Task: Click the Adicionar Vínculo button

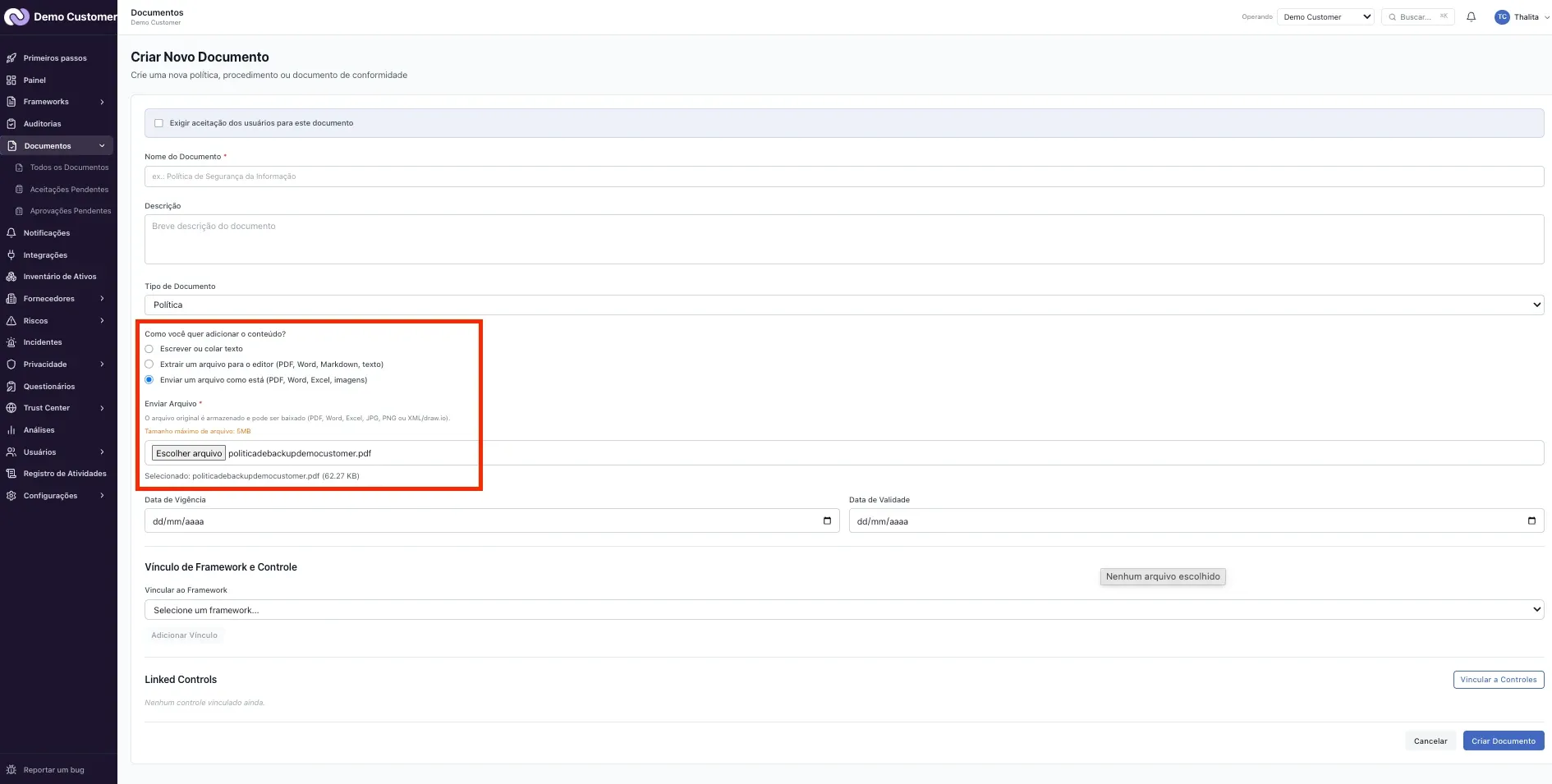Action: [x=185, y=635]
